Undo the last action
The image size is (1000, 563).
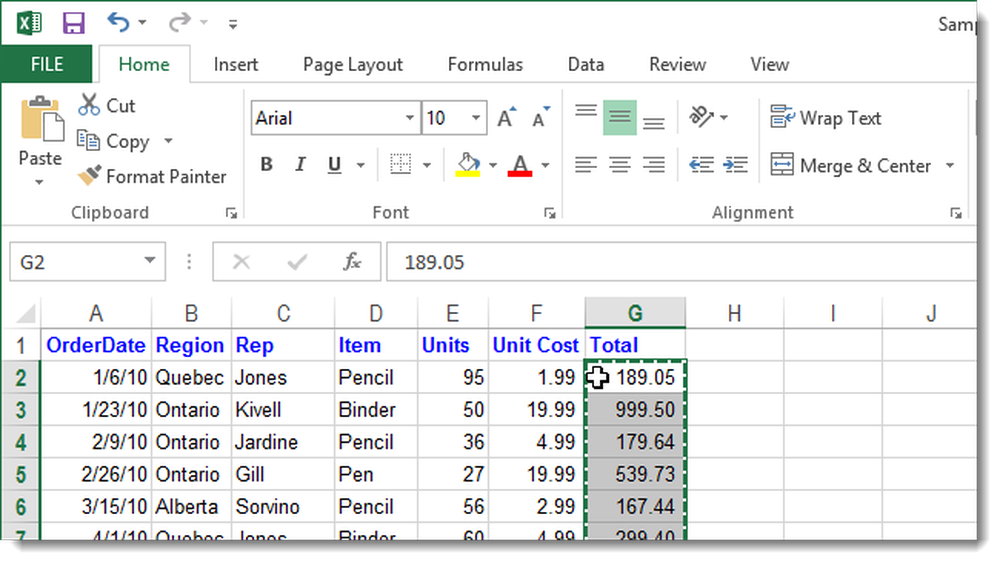(118, 22)
